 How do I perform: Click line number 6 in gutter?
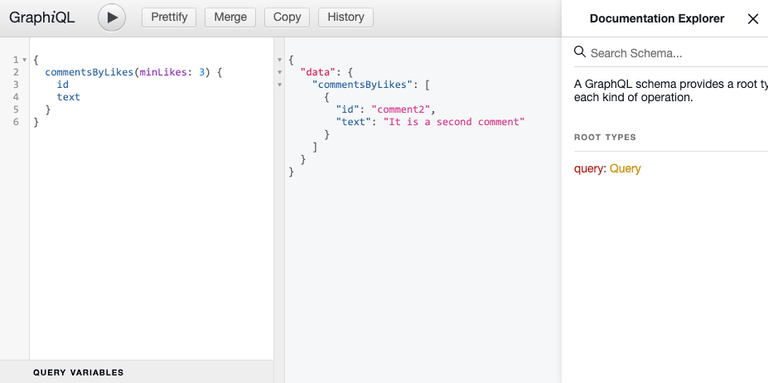[16, 121]
